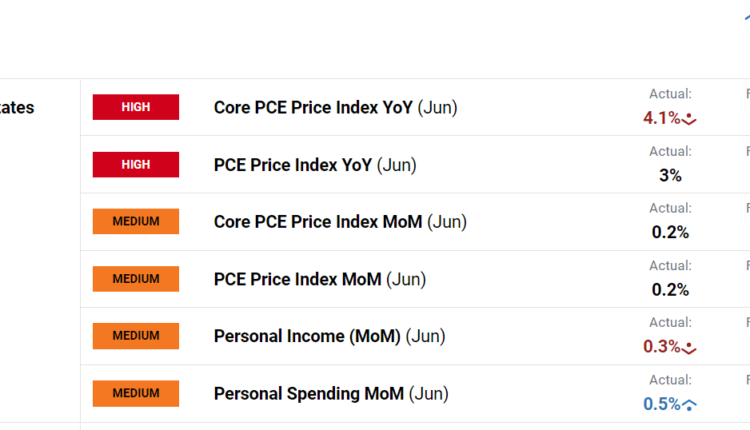Click MEDIUM badge for Personal Income
Screen dimensions: 750x430
pyautogui.click(x=136, y=336)
